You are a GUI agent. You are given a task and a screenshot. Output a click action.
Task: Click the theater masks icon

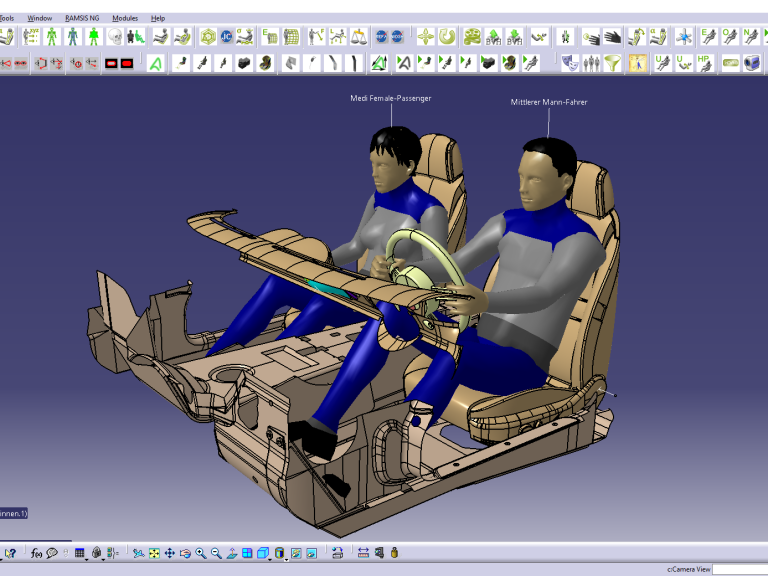tap(570, 63)
